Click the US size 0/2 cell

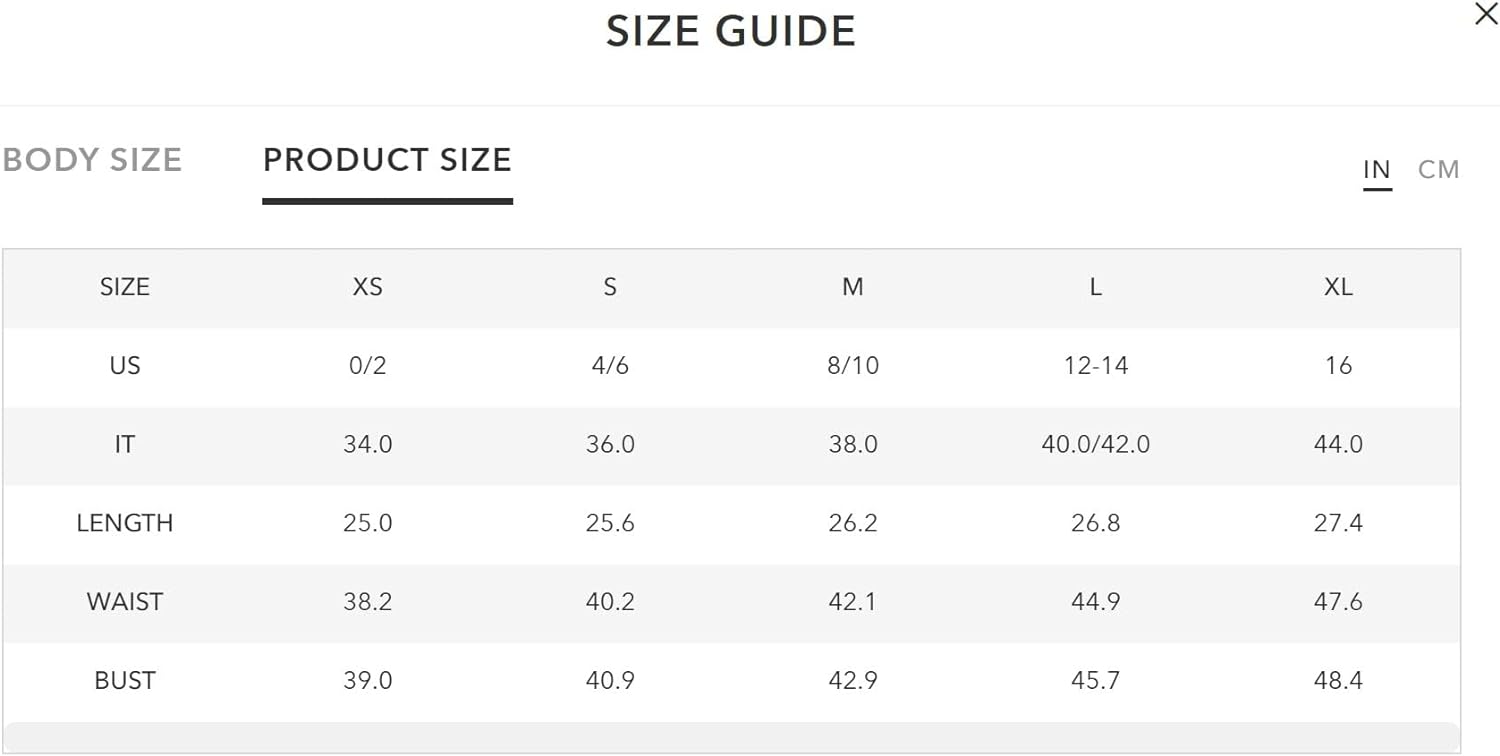tap(367, 366)
